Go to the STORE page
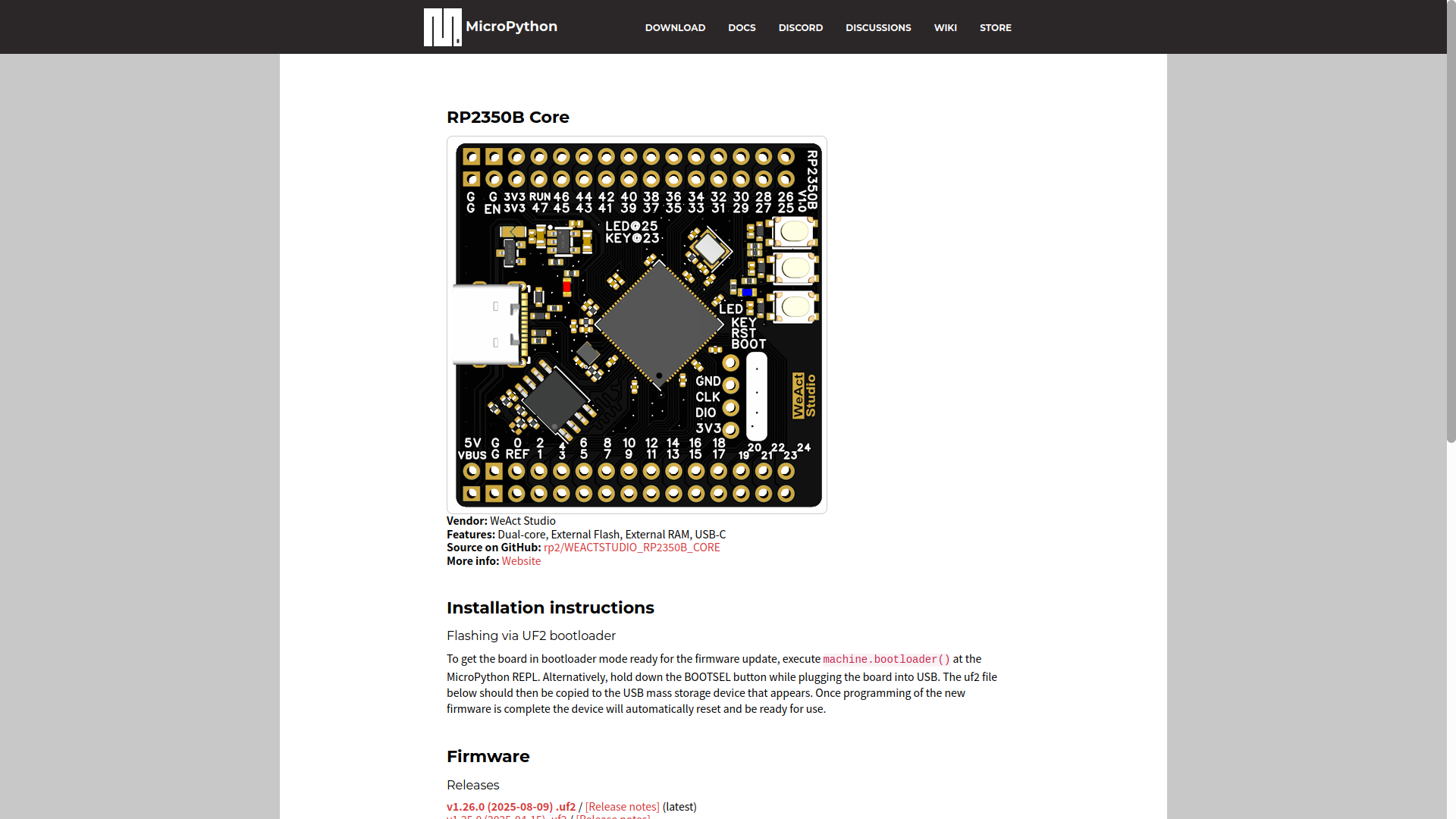Image resolution: width=1456 pixels, height=819 pixels. [x=995, y=28]
